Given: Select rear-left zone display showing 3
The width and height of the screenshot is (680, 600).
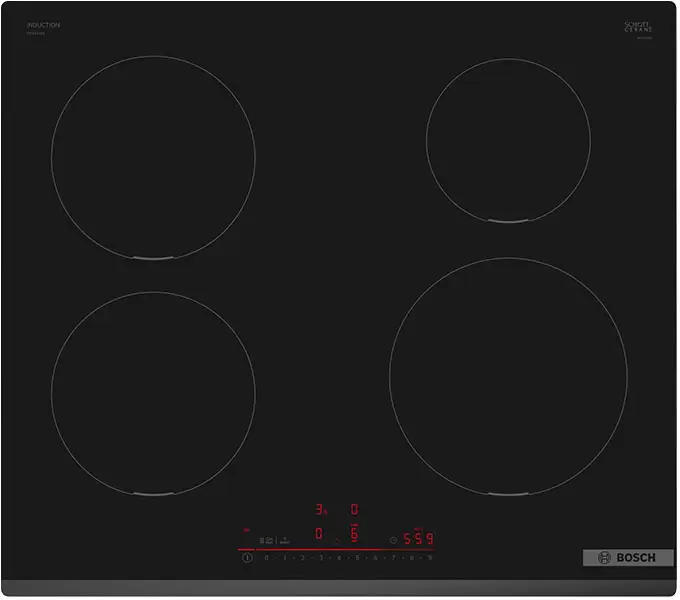Looking at the screenshot, I should tap(320, 510).
